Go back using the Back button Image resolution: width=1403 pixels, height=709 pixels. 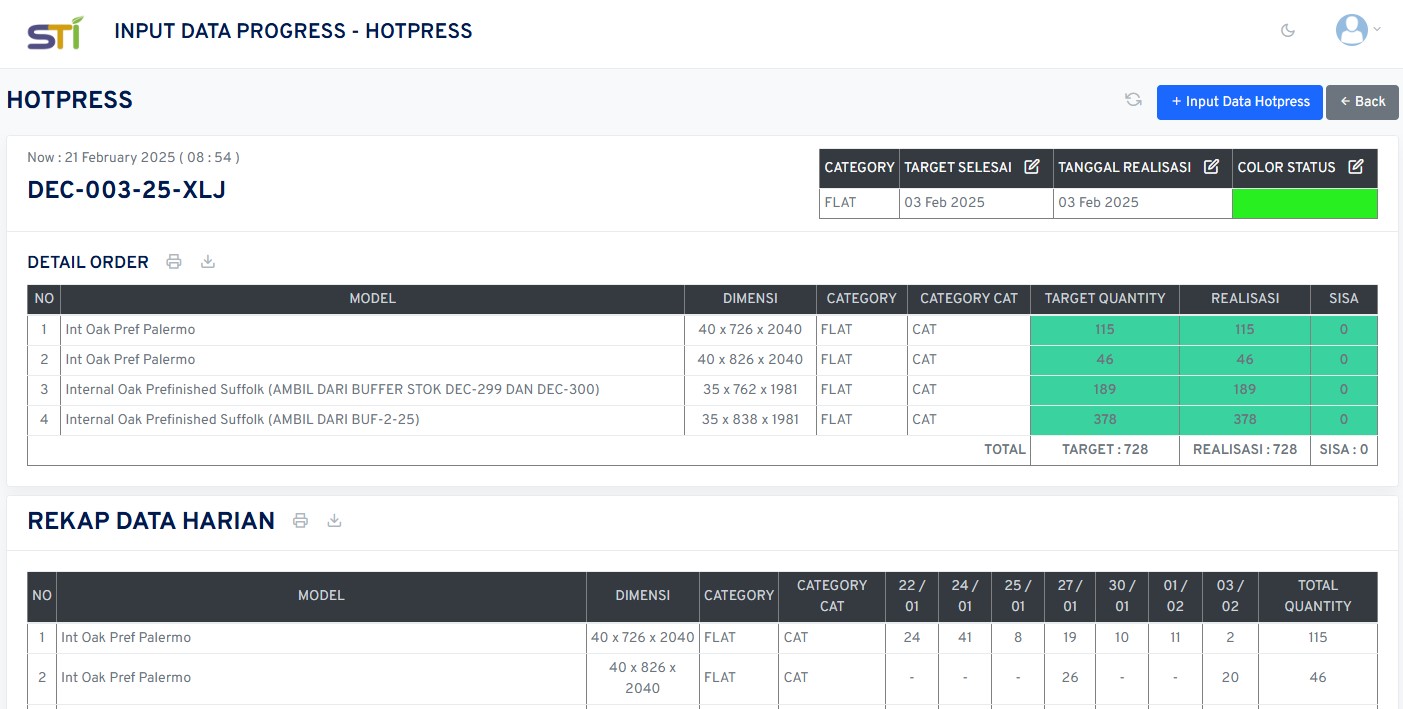tap(1362, 102)
